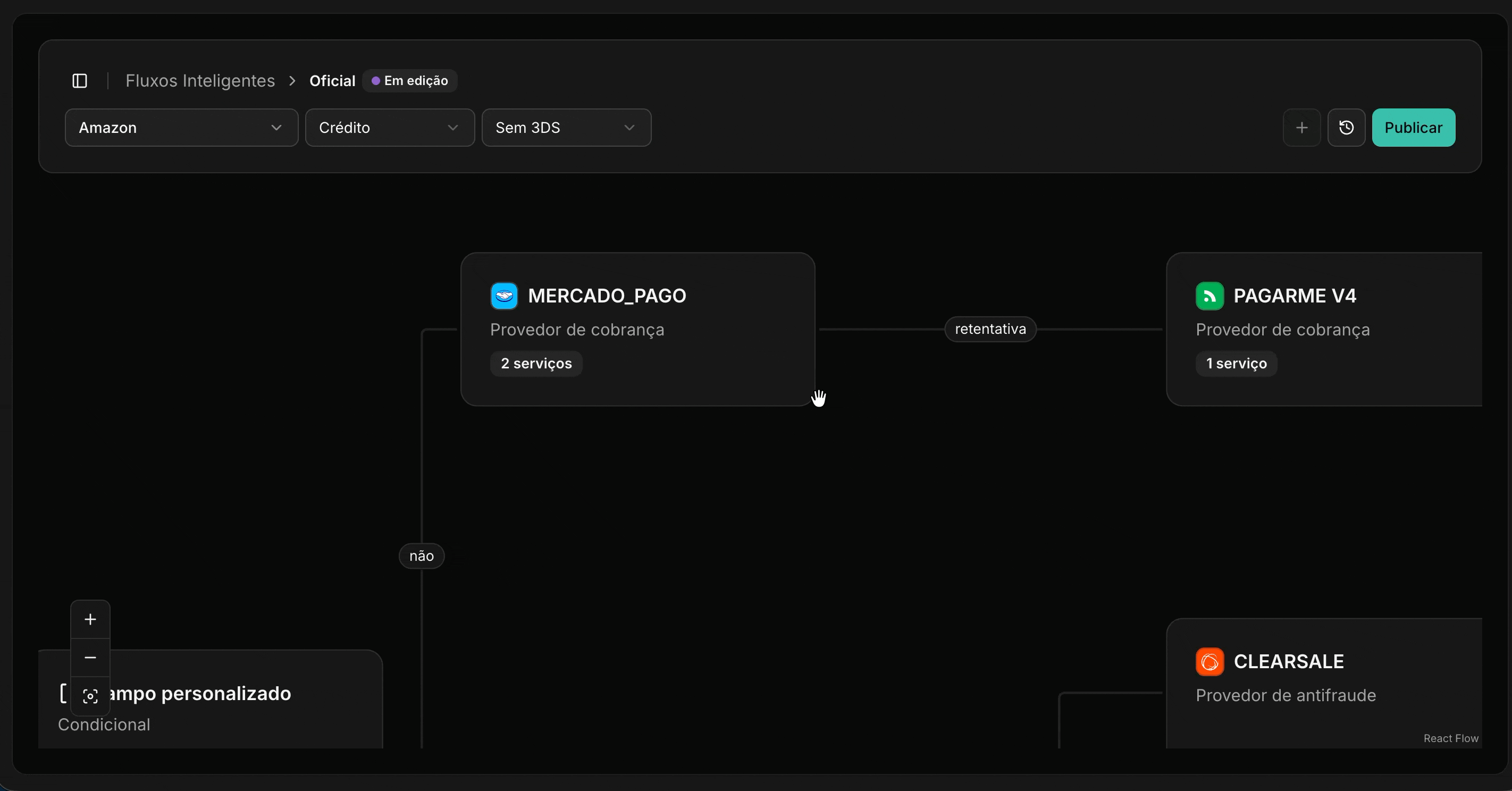The height and width of the screenshot is (791, 1512).
Task: Open the Sem 3DS dropdown
Action: [x=566, y=128]
